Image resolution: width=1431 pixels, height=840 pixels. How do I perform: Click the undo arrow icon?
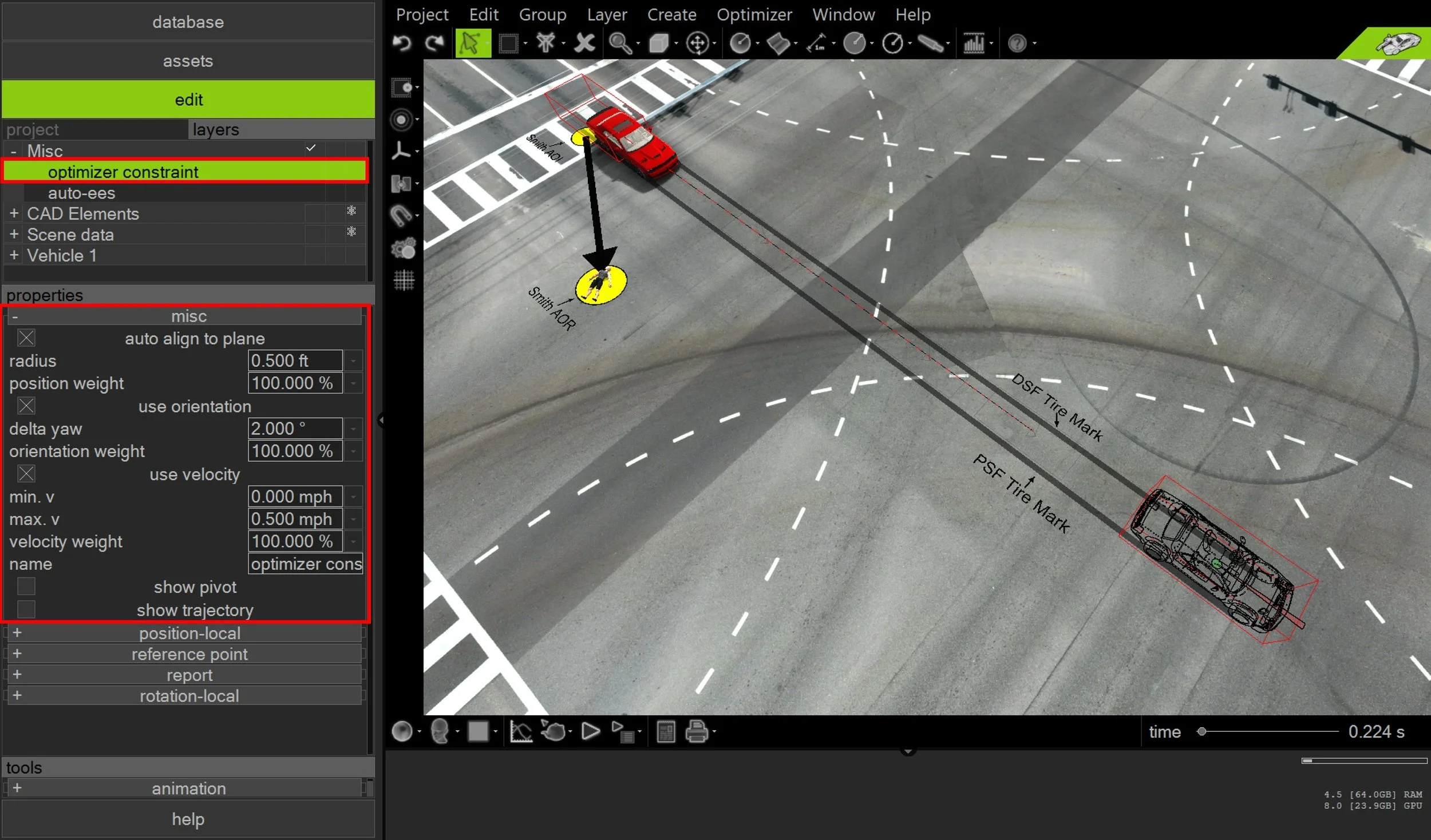click(402, 43)
